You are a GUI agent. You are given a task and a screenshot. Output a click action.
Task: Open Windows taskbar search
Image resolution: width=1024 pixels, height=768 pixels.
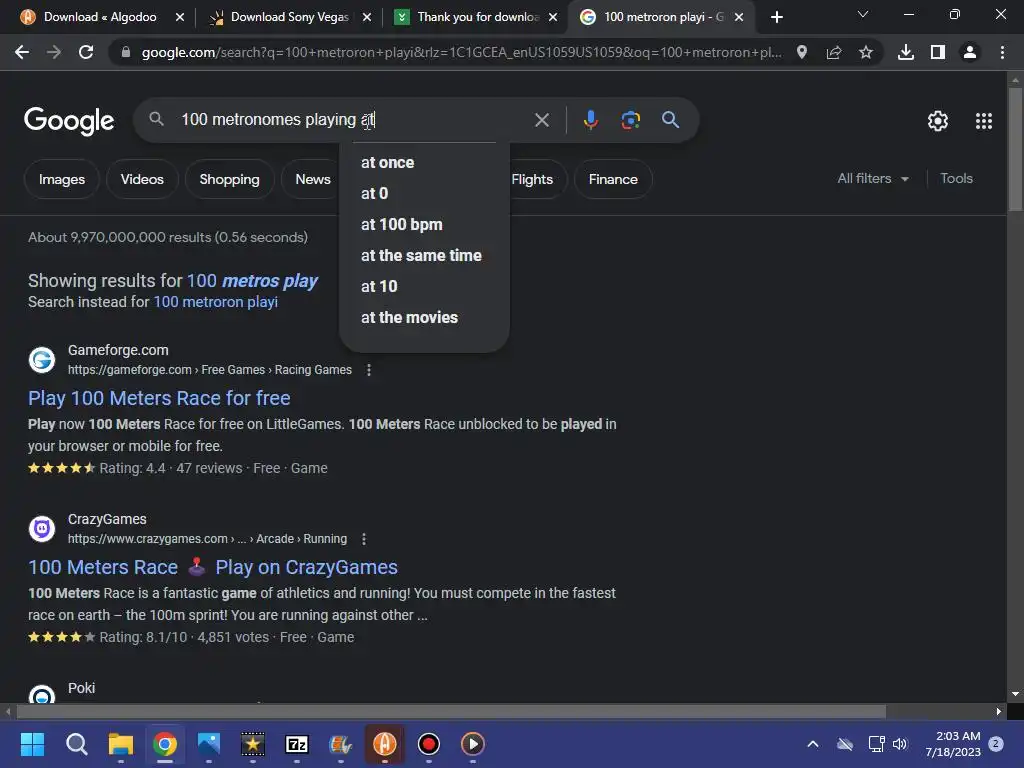[x=76, y=744]
